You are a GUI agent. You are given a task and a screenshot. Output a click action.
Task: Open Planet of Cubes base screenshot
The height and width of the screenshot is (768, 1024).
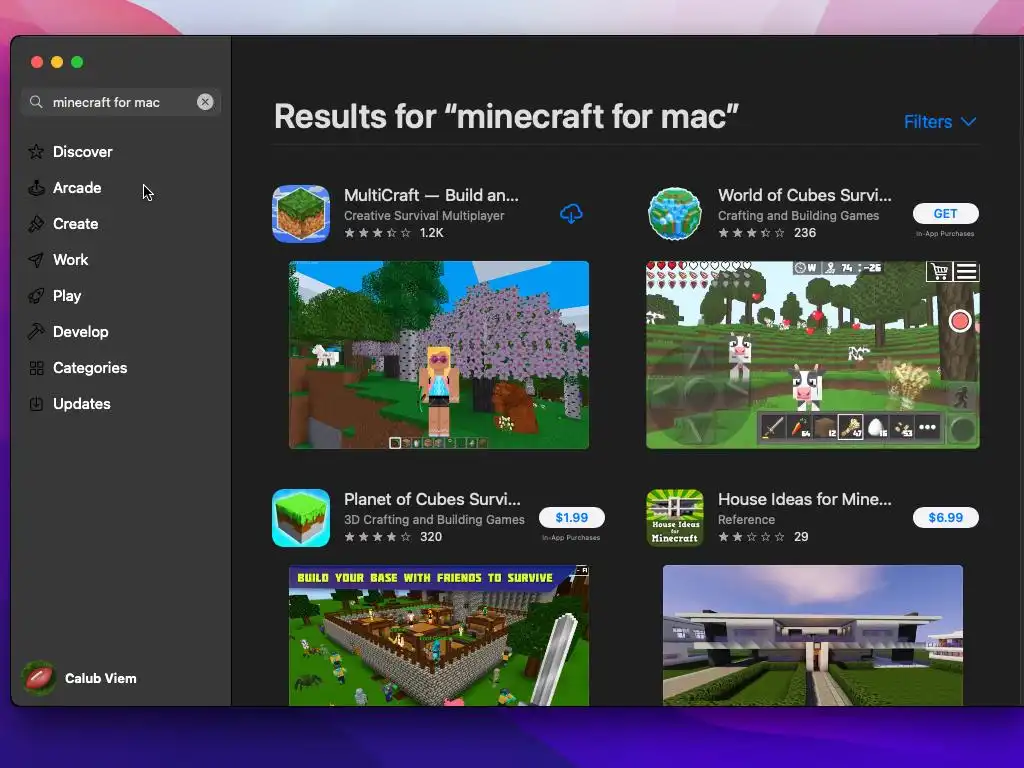439,635
